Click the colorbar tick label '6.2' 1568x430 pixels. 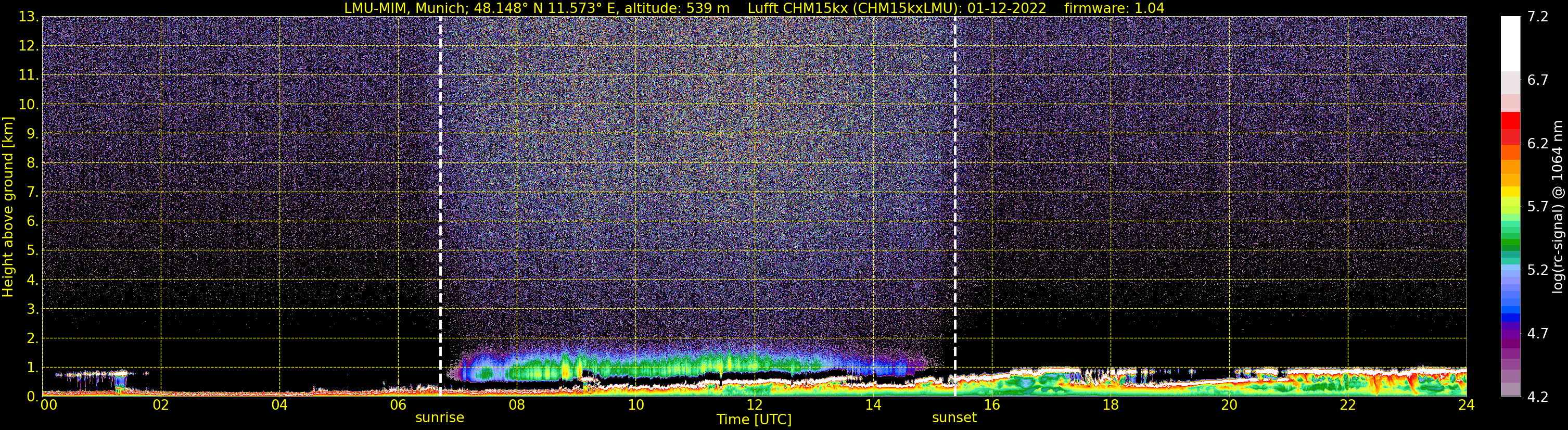pos(1538,144)
